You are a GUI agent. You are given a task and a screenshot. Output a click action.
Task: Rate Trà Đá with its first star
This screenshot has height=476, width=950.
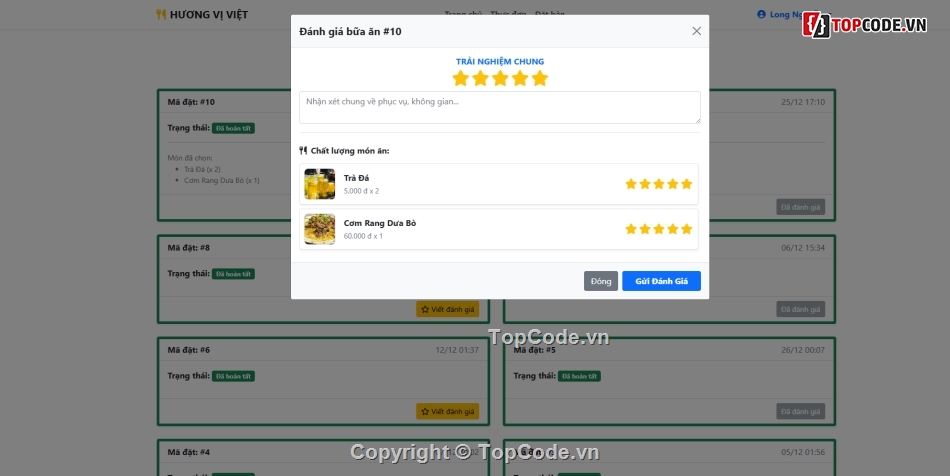pos(631,183)
